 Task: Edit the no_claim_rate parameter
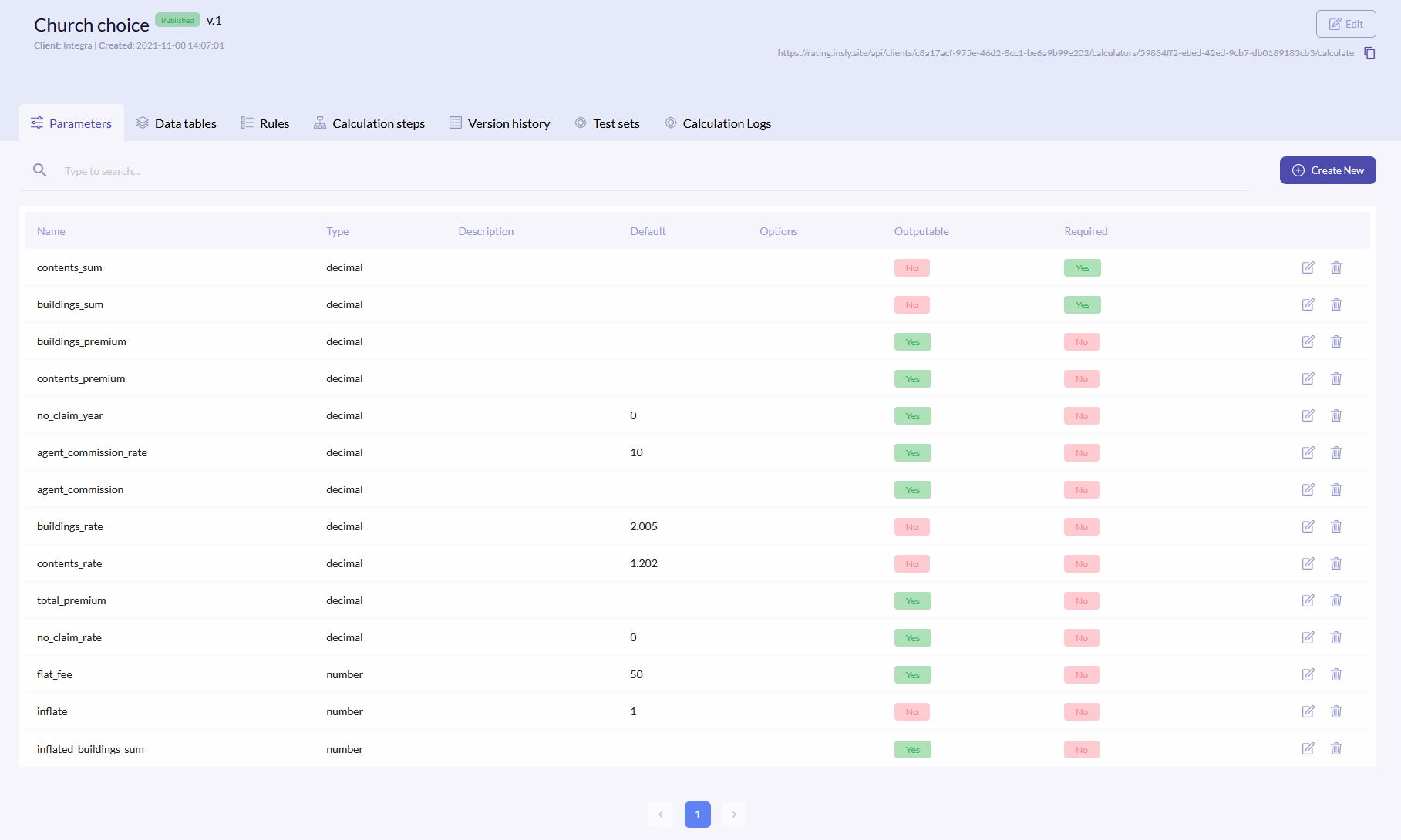coord(1308,637)
